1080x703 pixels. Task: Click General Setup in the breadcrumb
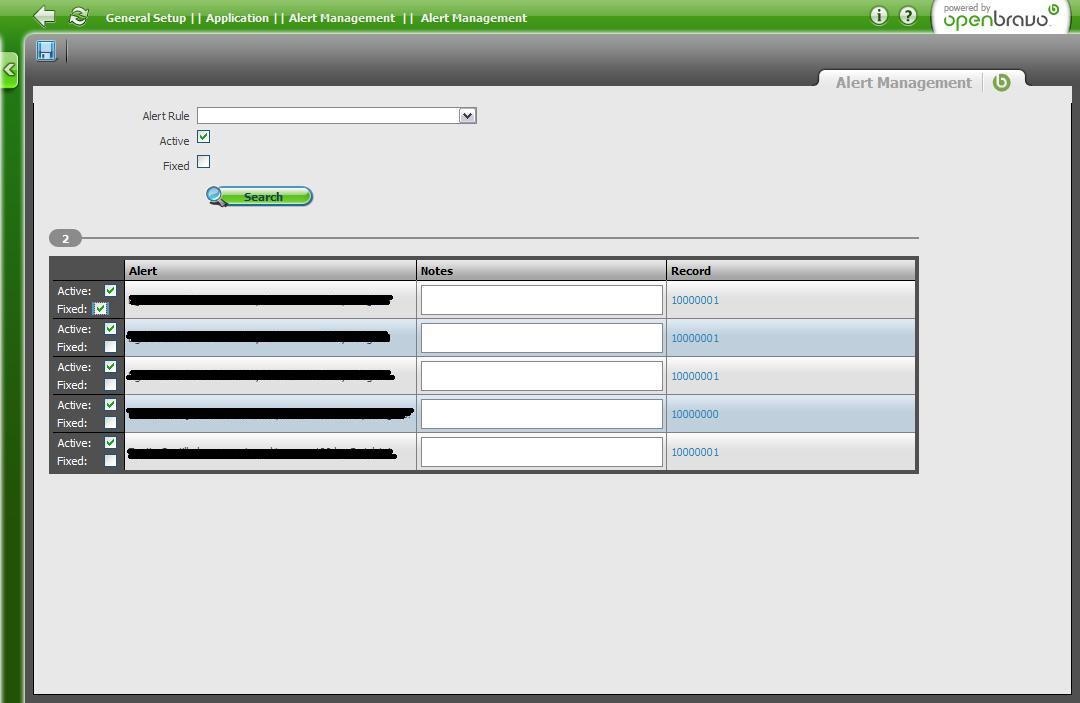pos(145,18)
